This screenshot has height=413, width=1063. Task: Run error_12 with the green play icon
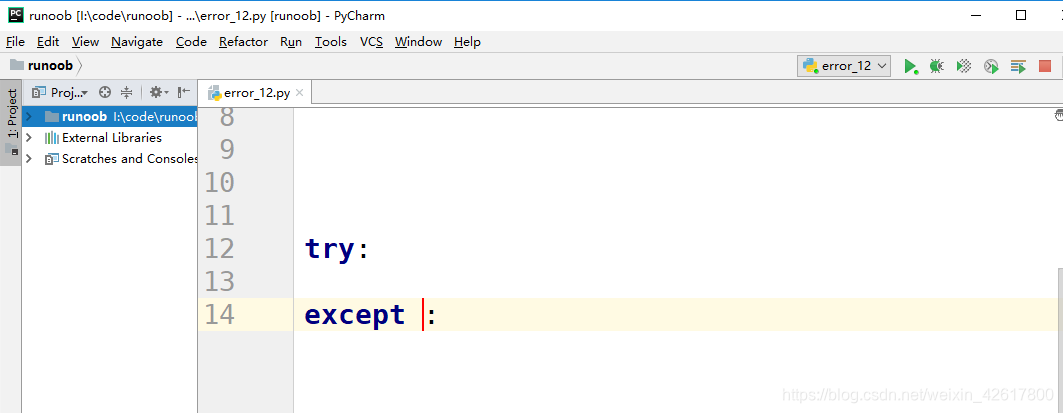pos(910,66)
